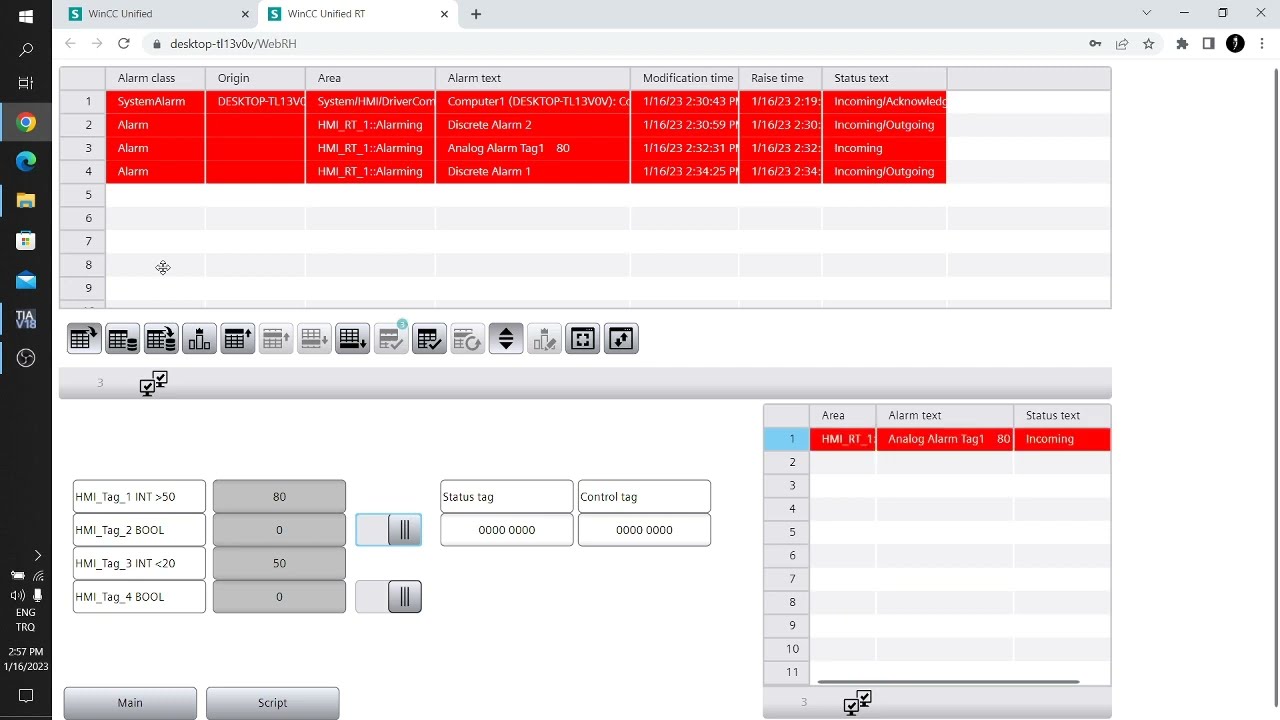Sort by Modification time column header
Screen dimensions: 1280x720
[x=685, y=78]
